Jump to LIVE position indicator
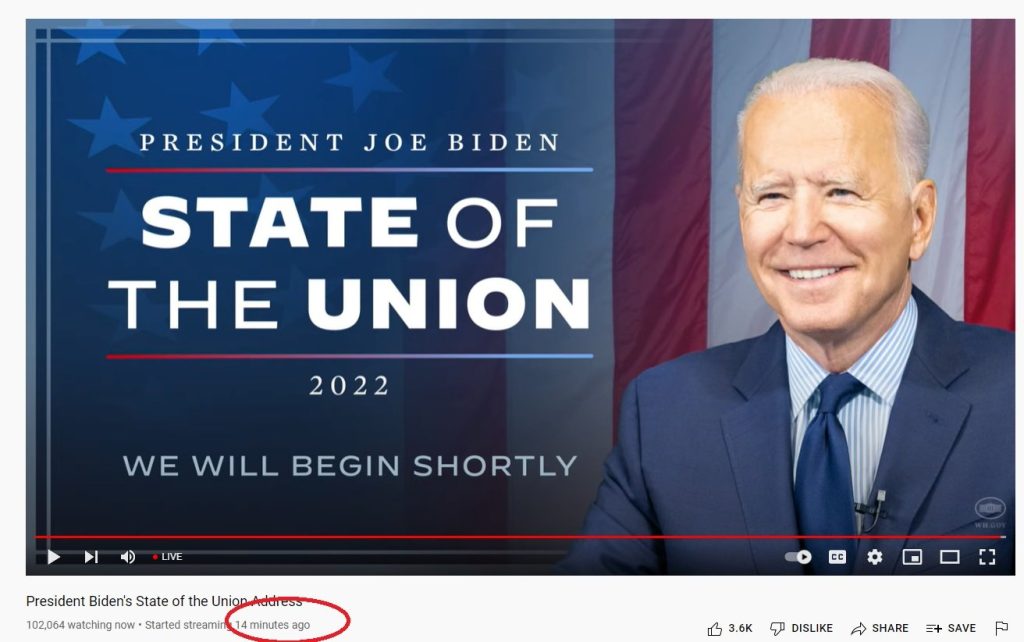This screenshot has width=1024, height=642. coord(168,556)
